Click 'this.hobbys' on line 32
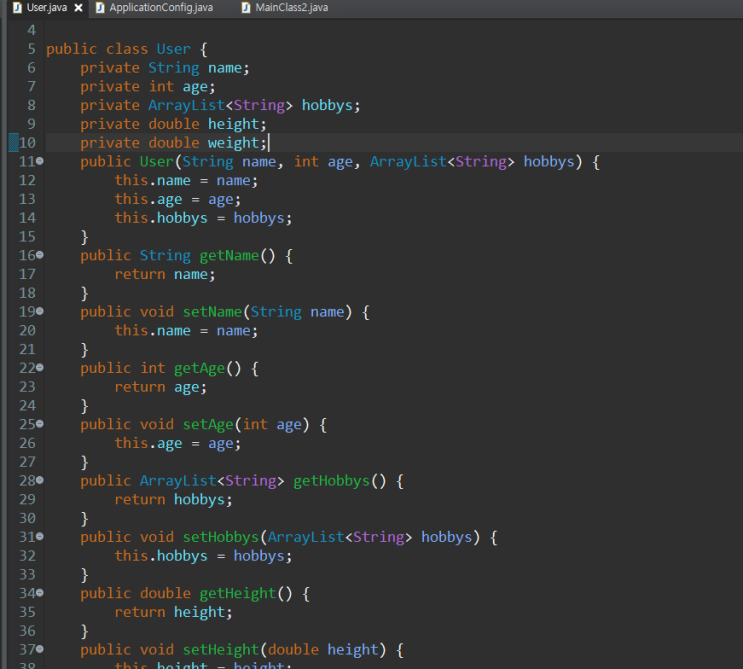Screen dimensions: 743x669 (x=161, y=556)
